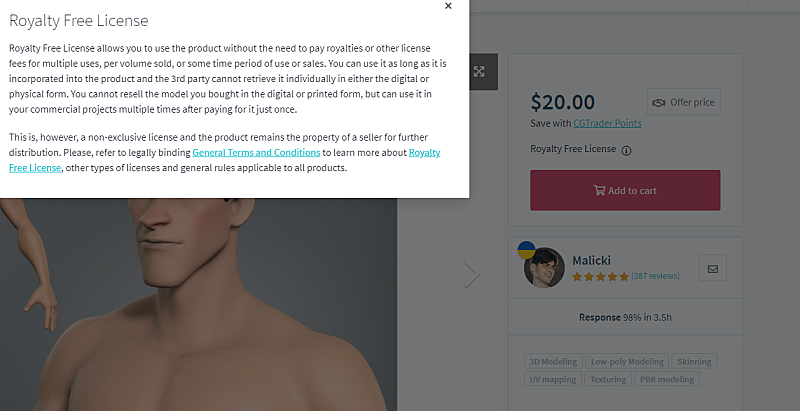Click the fullscreen expand icon
Screen dimensions: 800x411
point(479,71)
